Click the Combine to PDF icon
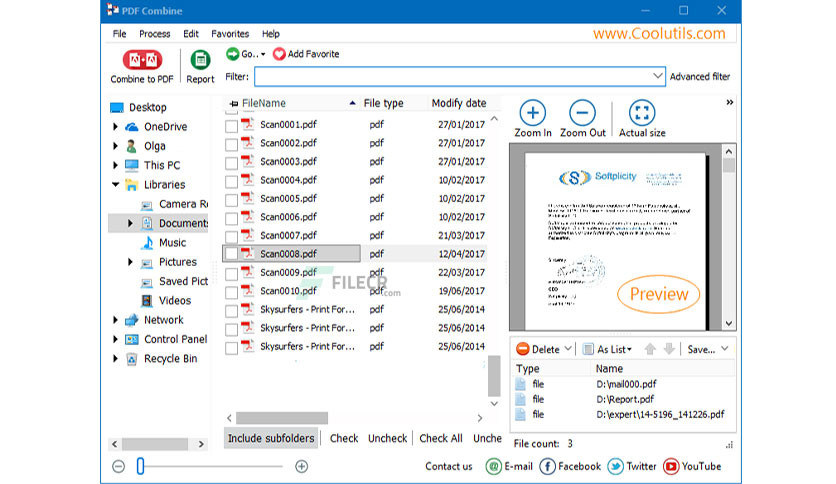Screen dimensions: 836x484 [142, 60]
